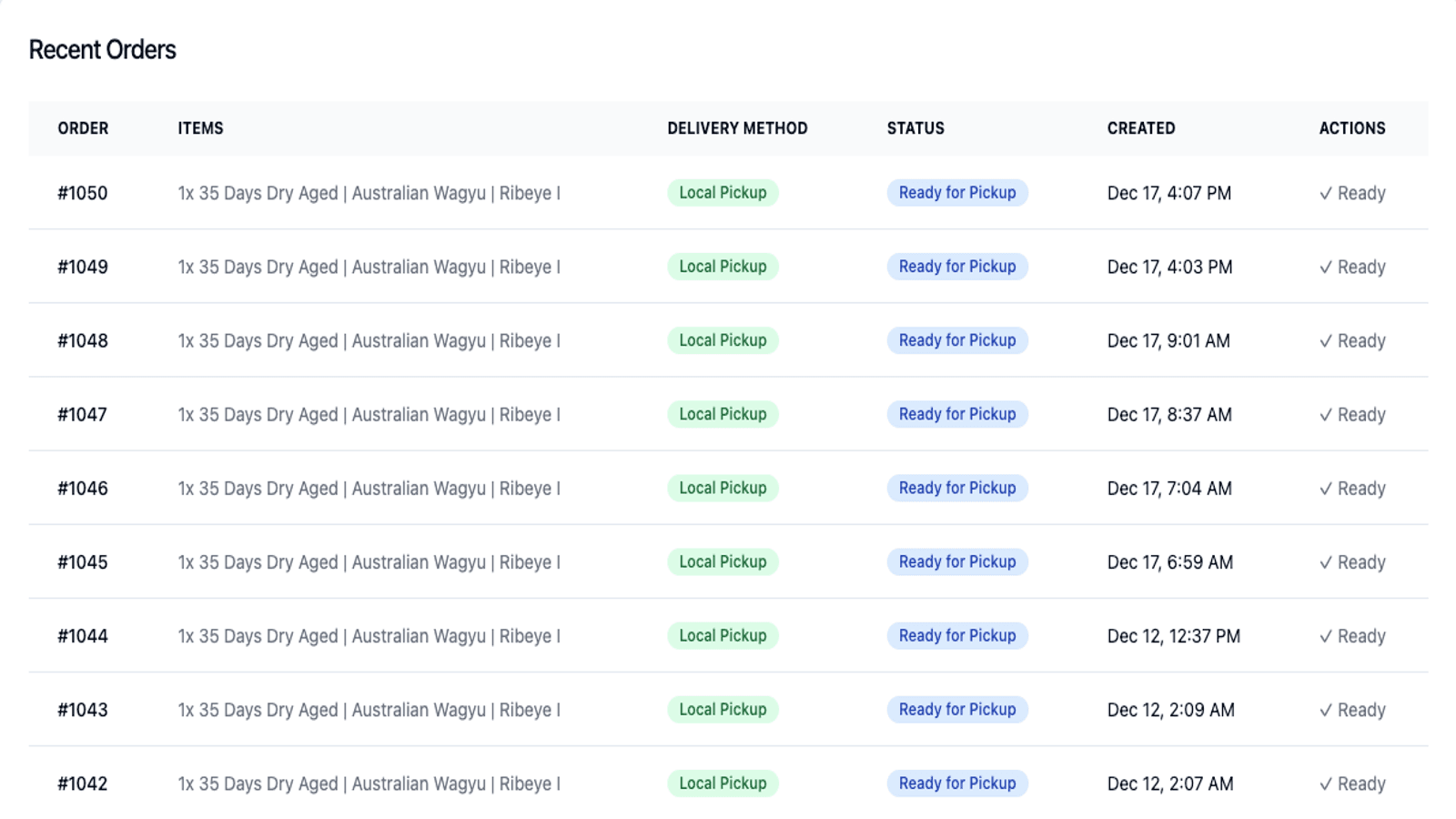Open order #1048 details
This screenshot has height=819, width=1456.
click(x=81, y=340)
